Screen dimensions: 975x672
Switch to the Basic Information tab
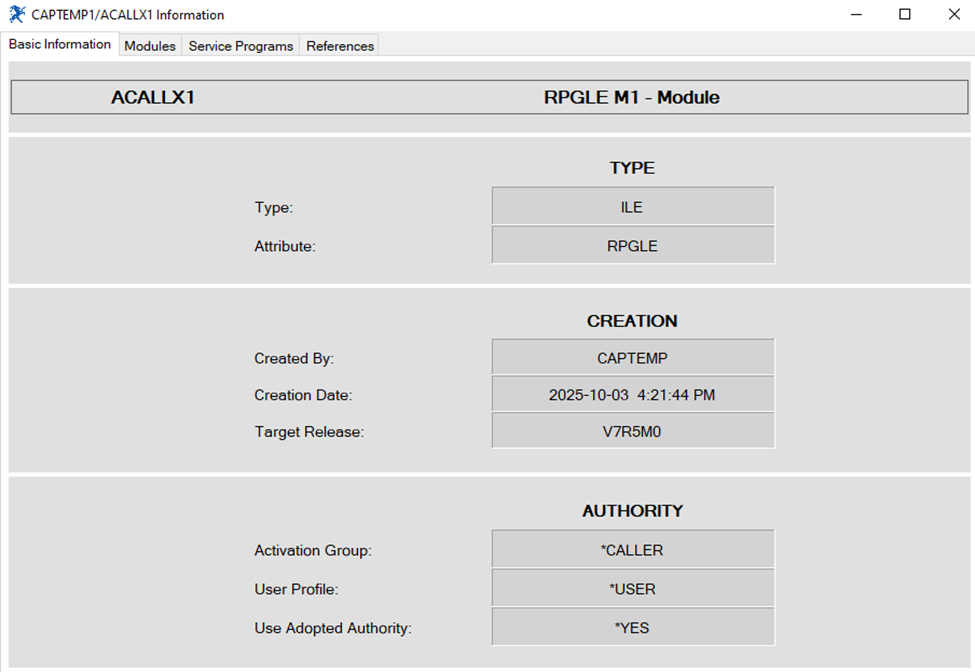(60, 45)
